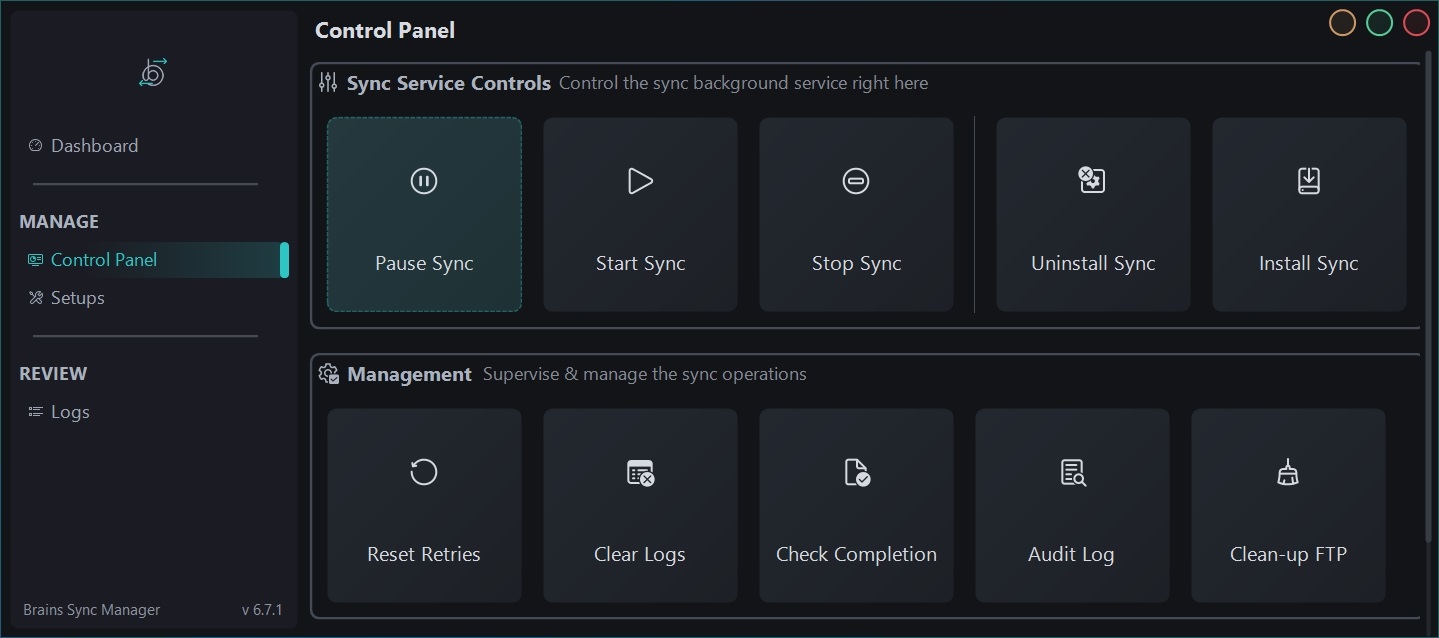Click the Audit Log magnifier icon
The height and width of the screenshot is (638, 1439).
click(1072, 472)
